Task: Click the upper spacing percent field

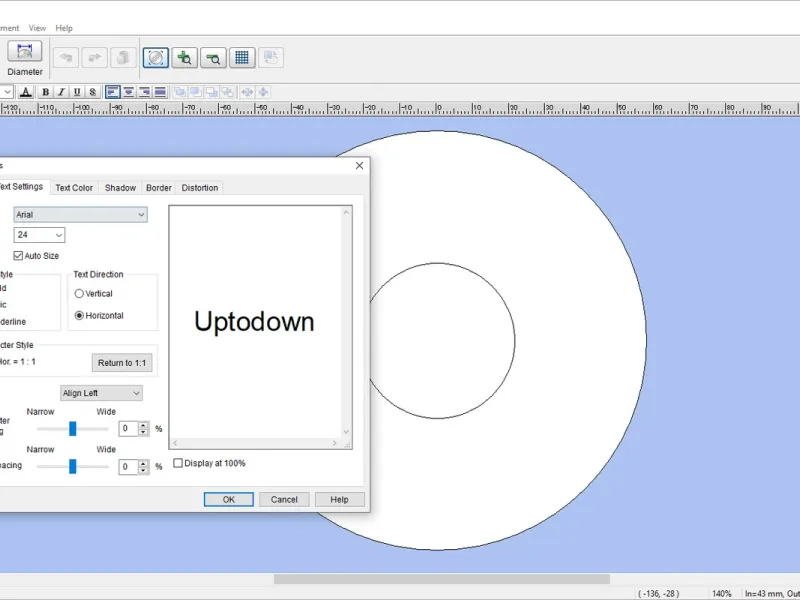Action: [128, 429]
